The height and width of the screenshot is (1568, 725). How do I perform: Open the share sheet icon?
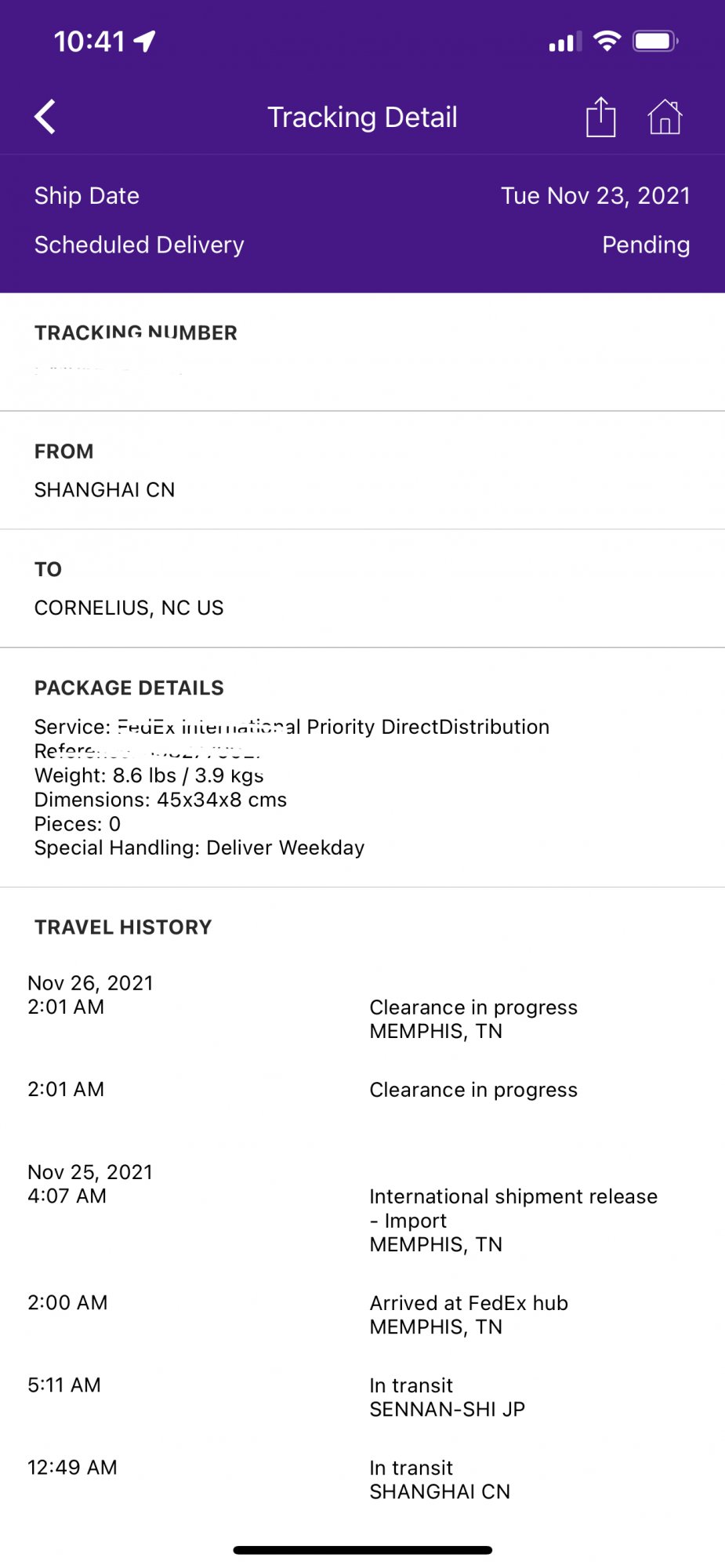[x=600, y=118]
